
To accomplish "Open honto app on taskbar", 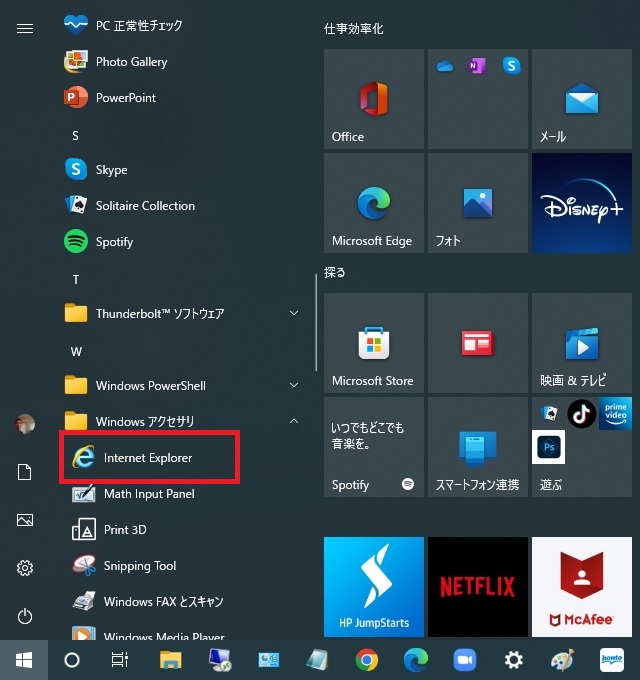I will (612, 660).
